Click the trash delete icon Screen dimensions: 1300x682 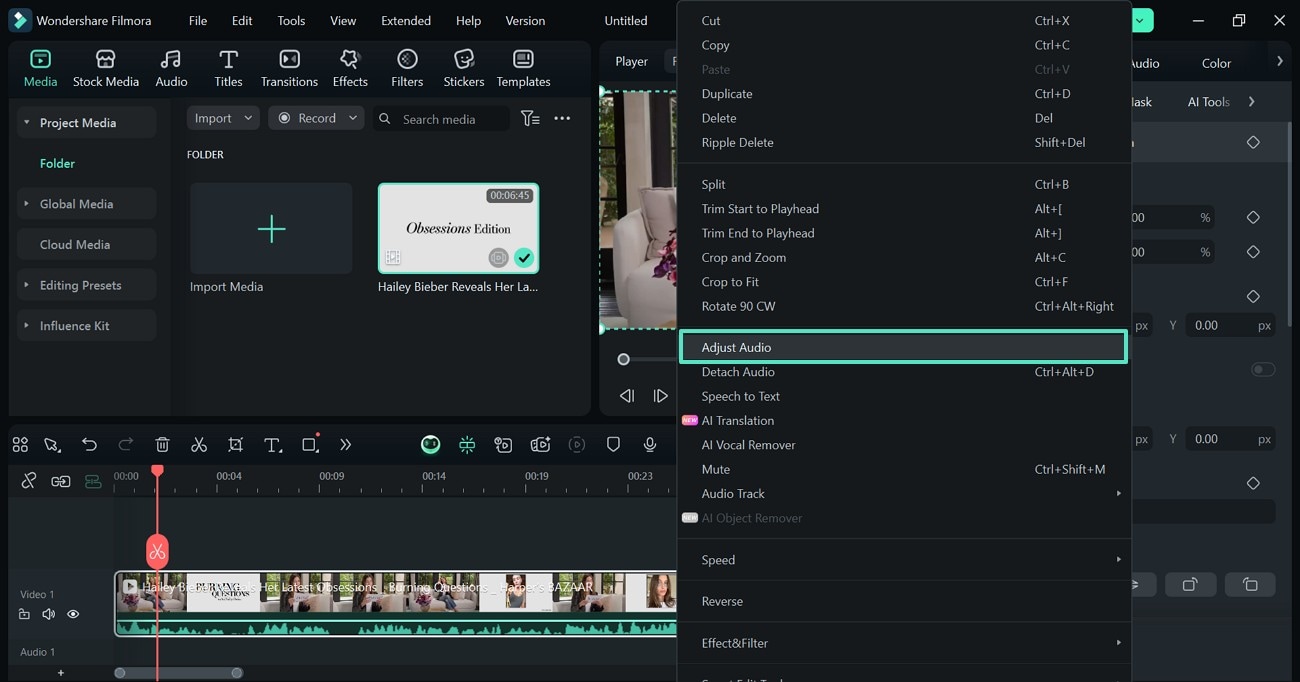[x=162, y=444]
